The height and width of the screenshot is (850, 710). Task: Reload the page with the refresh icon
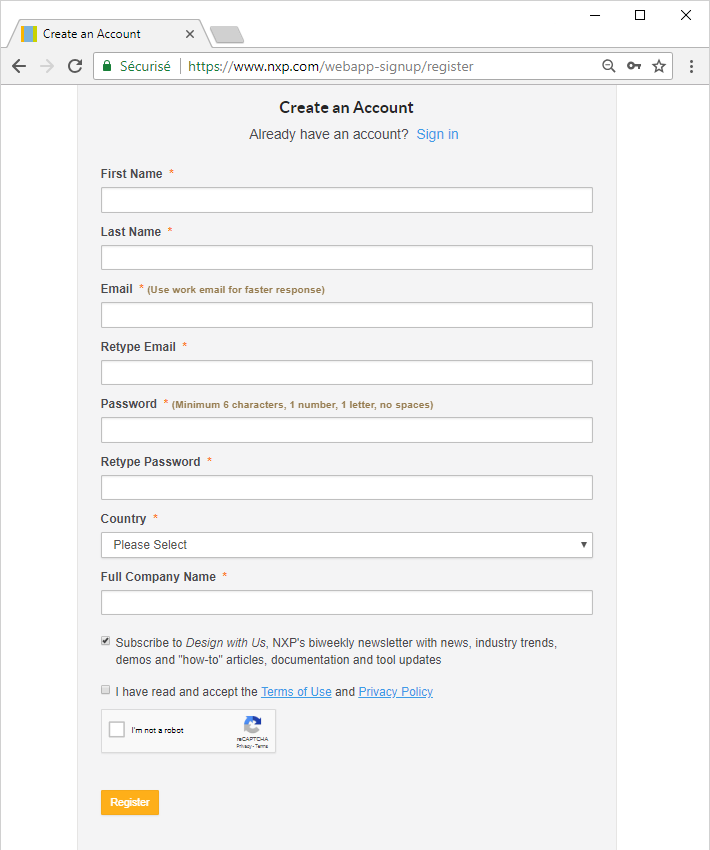pyautogui.click(x=75, y=66)
